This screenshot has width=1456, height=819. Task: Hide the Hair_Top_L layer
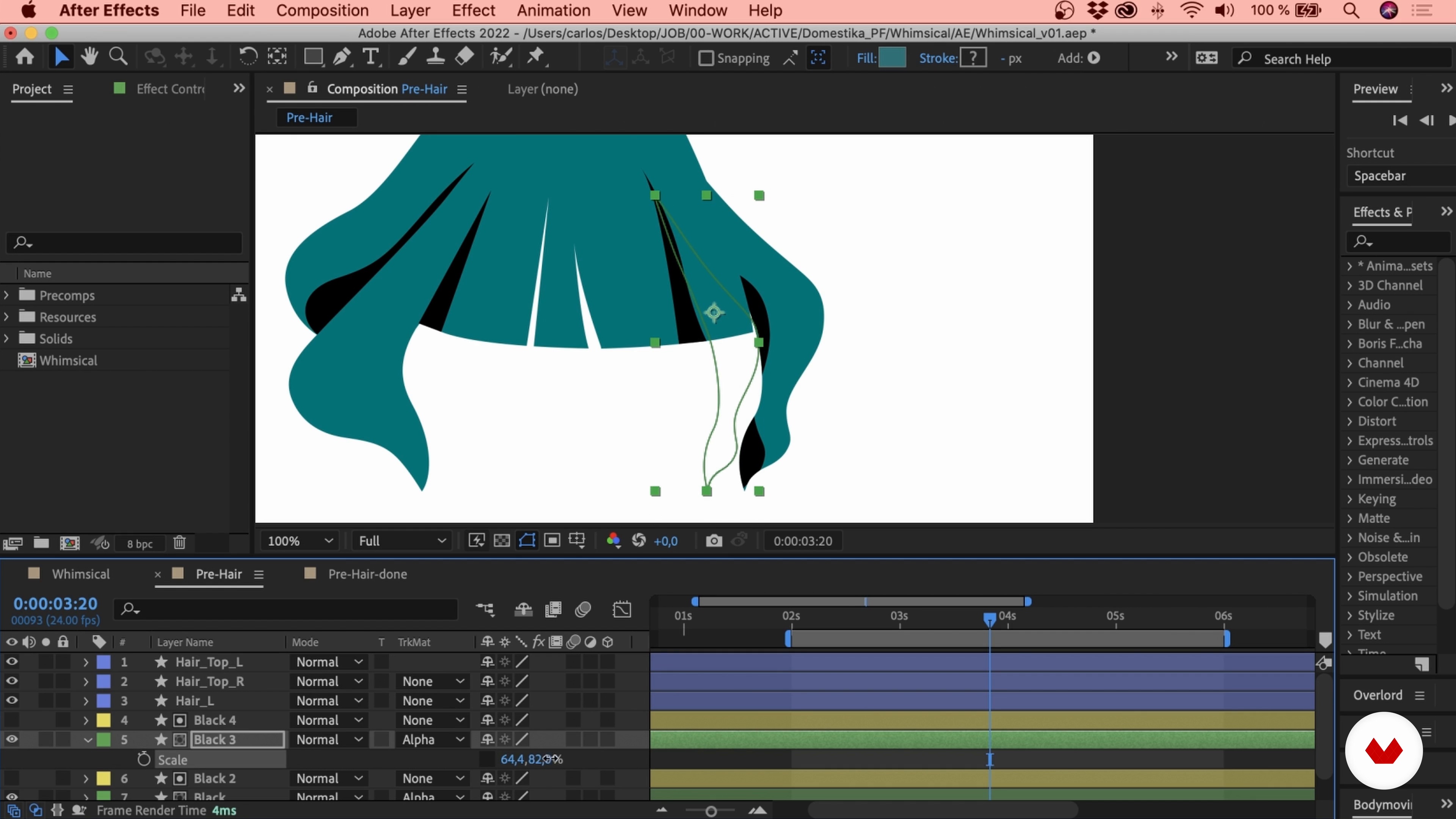tap(11, 662)
